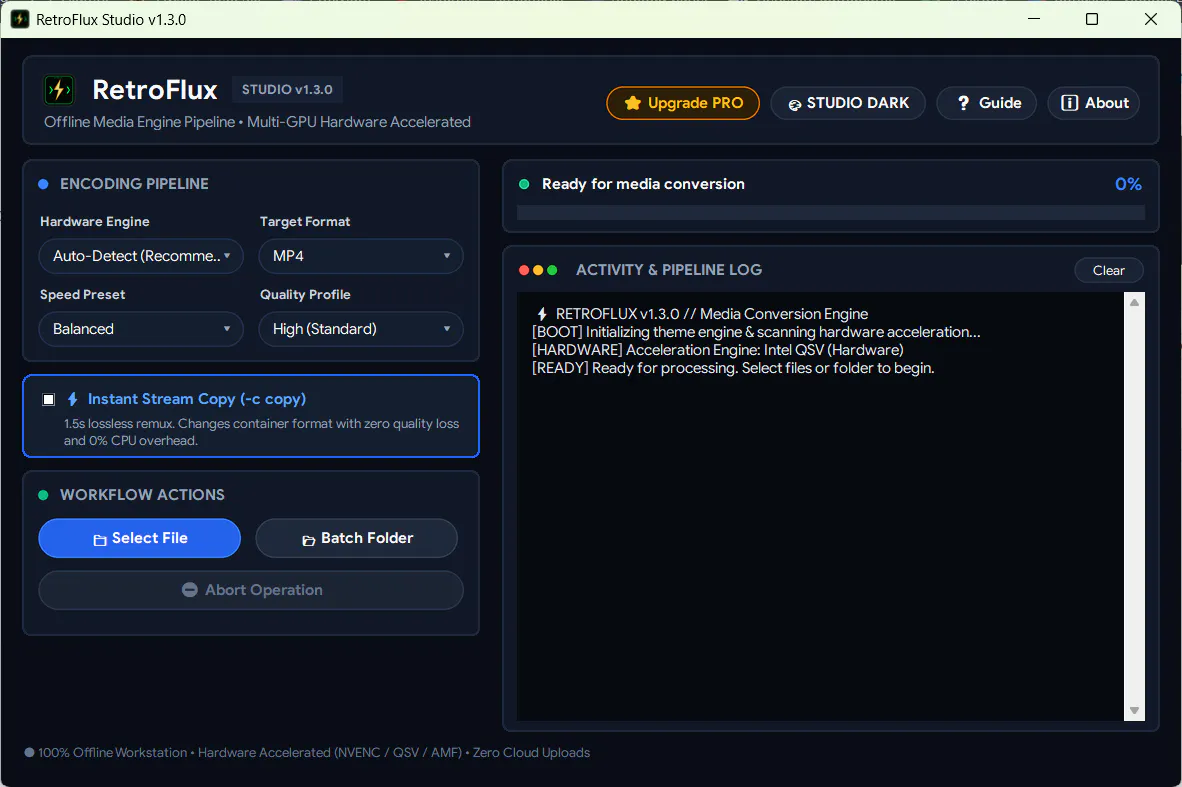Screen dimensions: 1182x787
Task: Switch theme with the STUDIO DARK button
Action: point(848,103)
